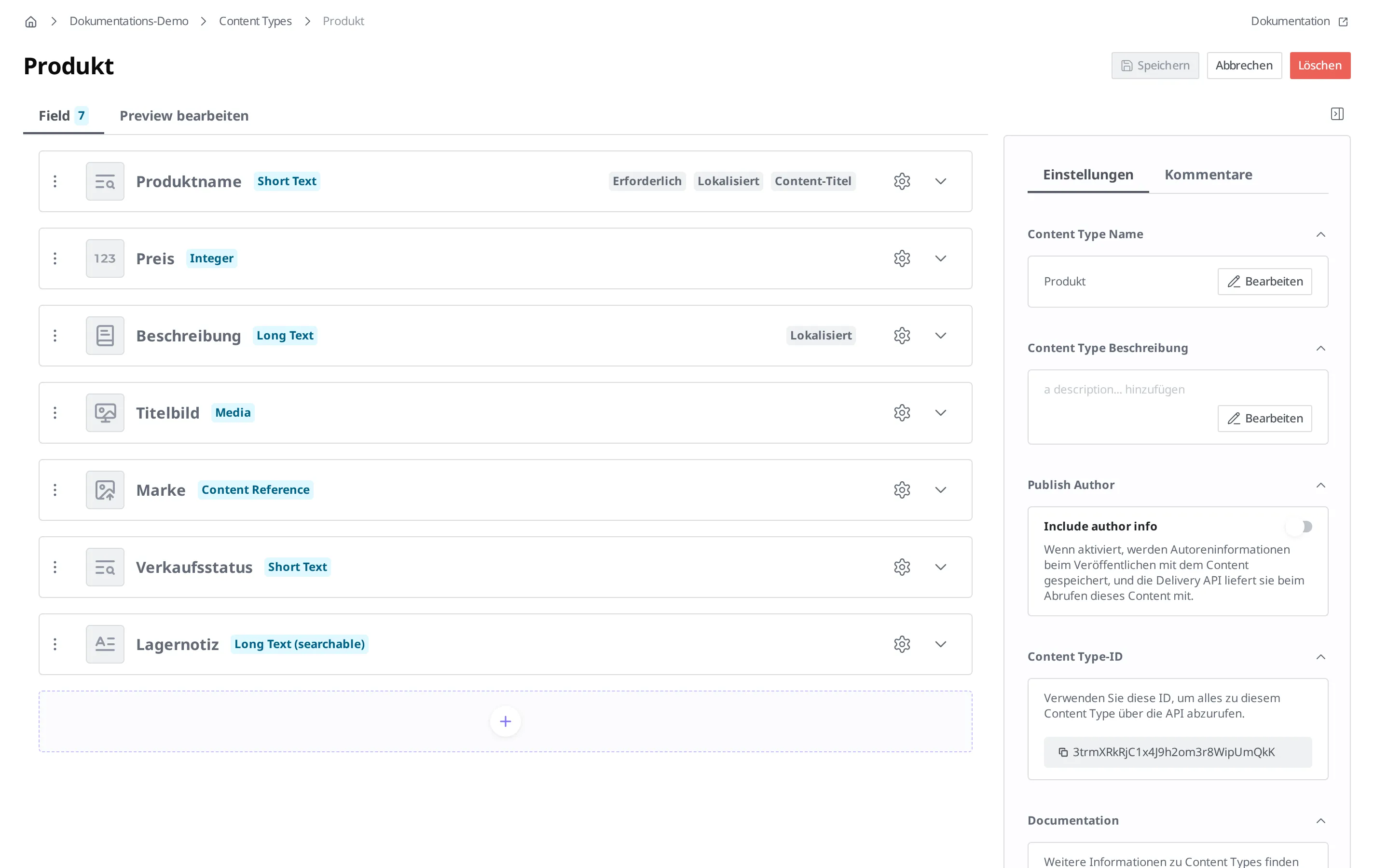Open the Dokumentation external link
Viewport: 1374px width, 868px height.
click(x=1299, y=21)
